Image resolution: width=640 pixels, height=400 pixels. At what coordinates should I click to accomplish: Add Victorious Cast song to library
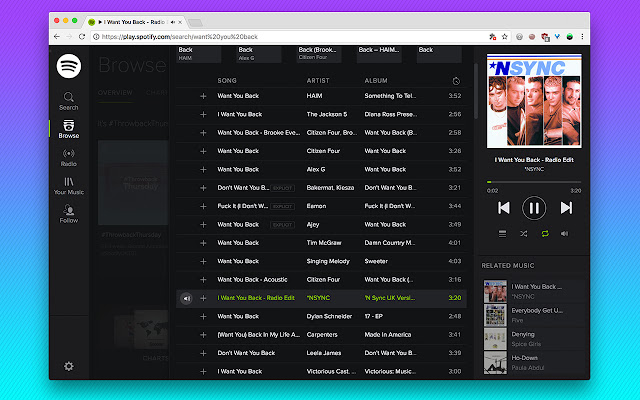tap(203, 371)
